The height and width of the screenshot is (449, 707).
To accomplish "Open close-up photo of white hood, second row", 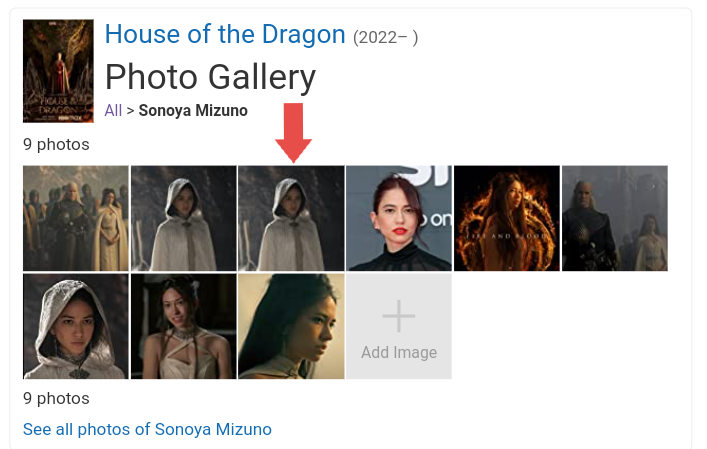I will (76, 326).
